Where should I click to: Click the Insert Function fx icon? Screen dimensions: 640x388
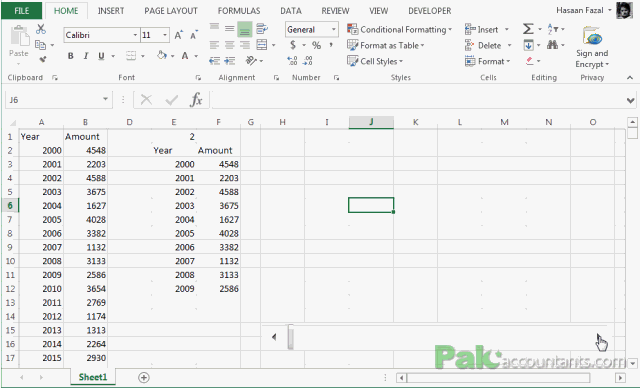[x=196, y=100]
